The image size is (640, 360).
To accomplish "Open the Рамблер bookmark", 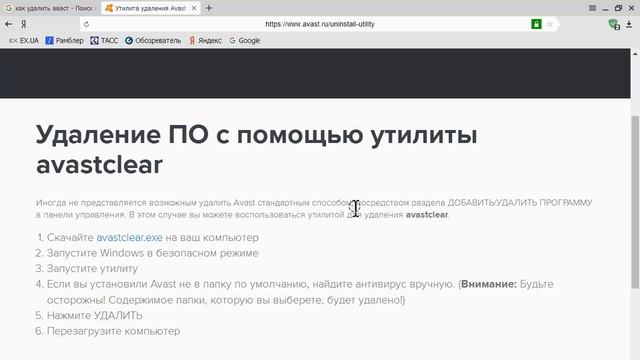I will [x=64, y=40].
